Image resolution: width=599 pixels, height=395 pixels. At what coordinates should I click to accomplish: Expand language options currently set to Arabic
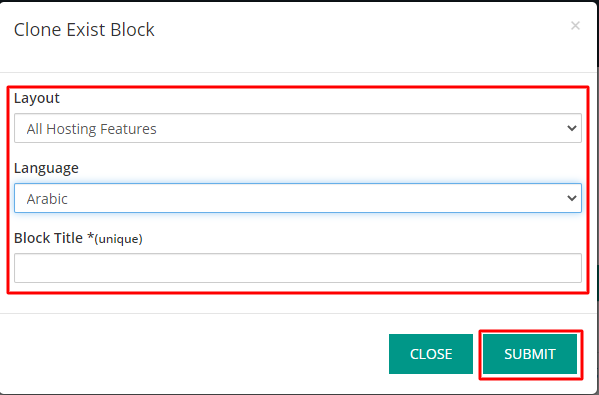(298, 198)
